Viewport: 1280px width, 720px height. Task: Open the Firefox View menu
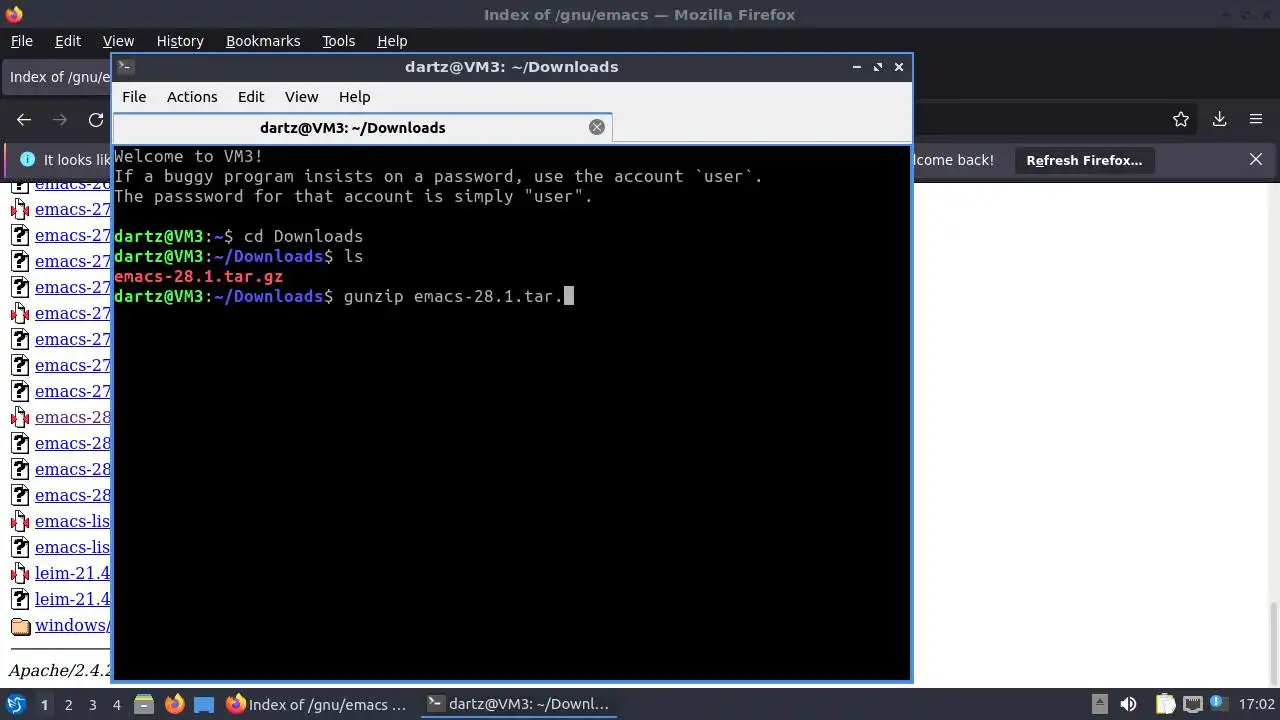point(118,41)
